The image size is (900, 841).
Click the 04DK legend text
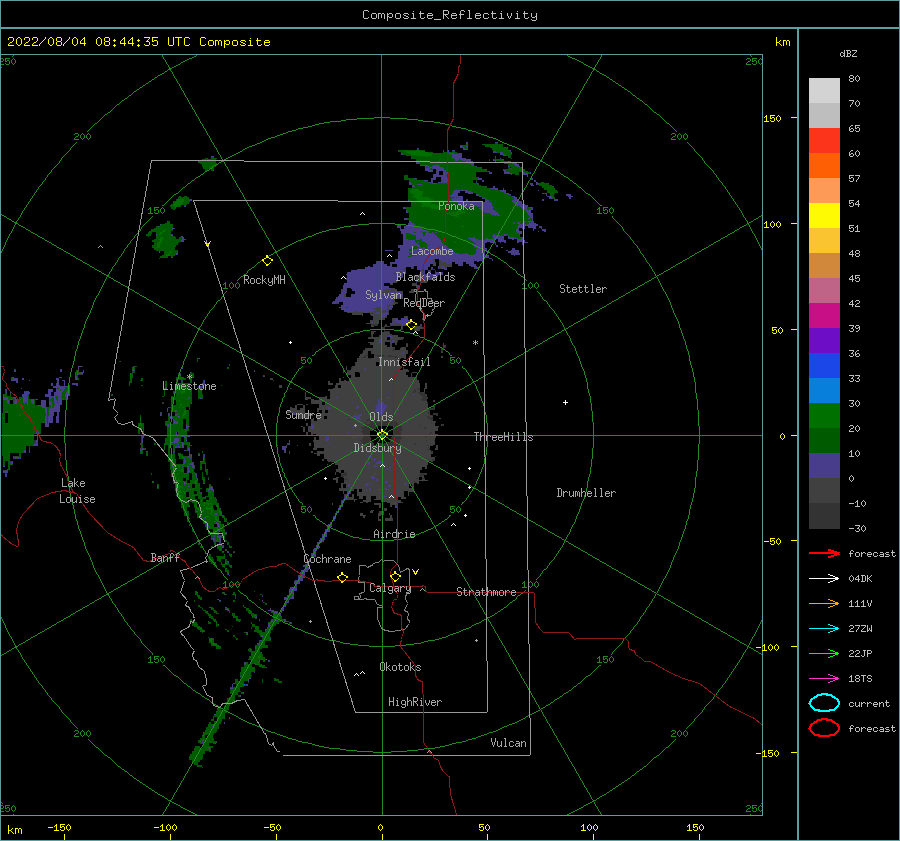point(860,578)
